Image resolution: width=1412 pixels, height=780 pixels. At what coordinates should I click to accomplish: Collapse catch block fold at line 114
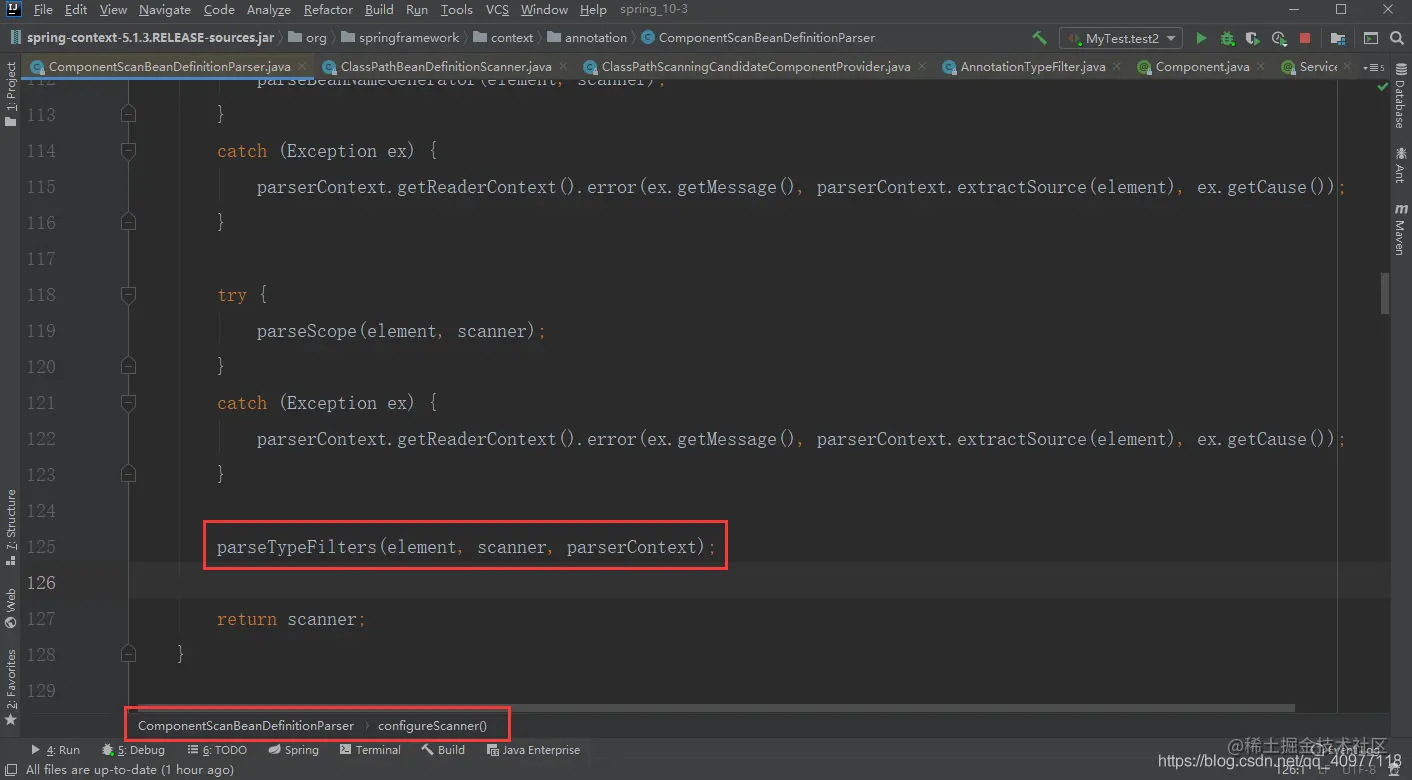(128, 151)
